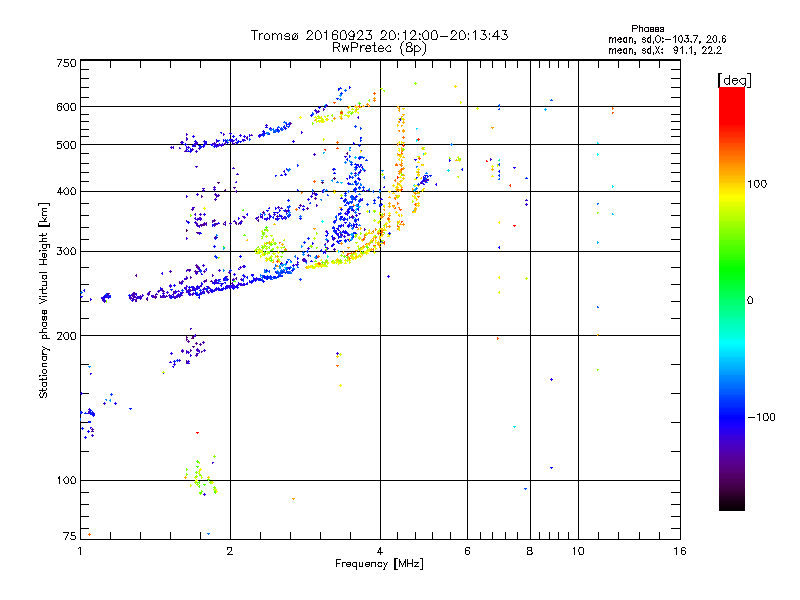Click the colorbar tick label '100'
This screenshot has height=600, width=800.
point(757,184)
